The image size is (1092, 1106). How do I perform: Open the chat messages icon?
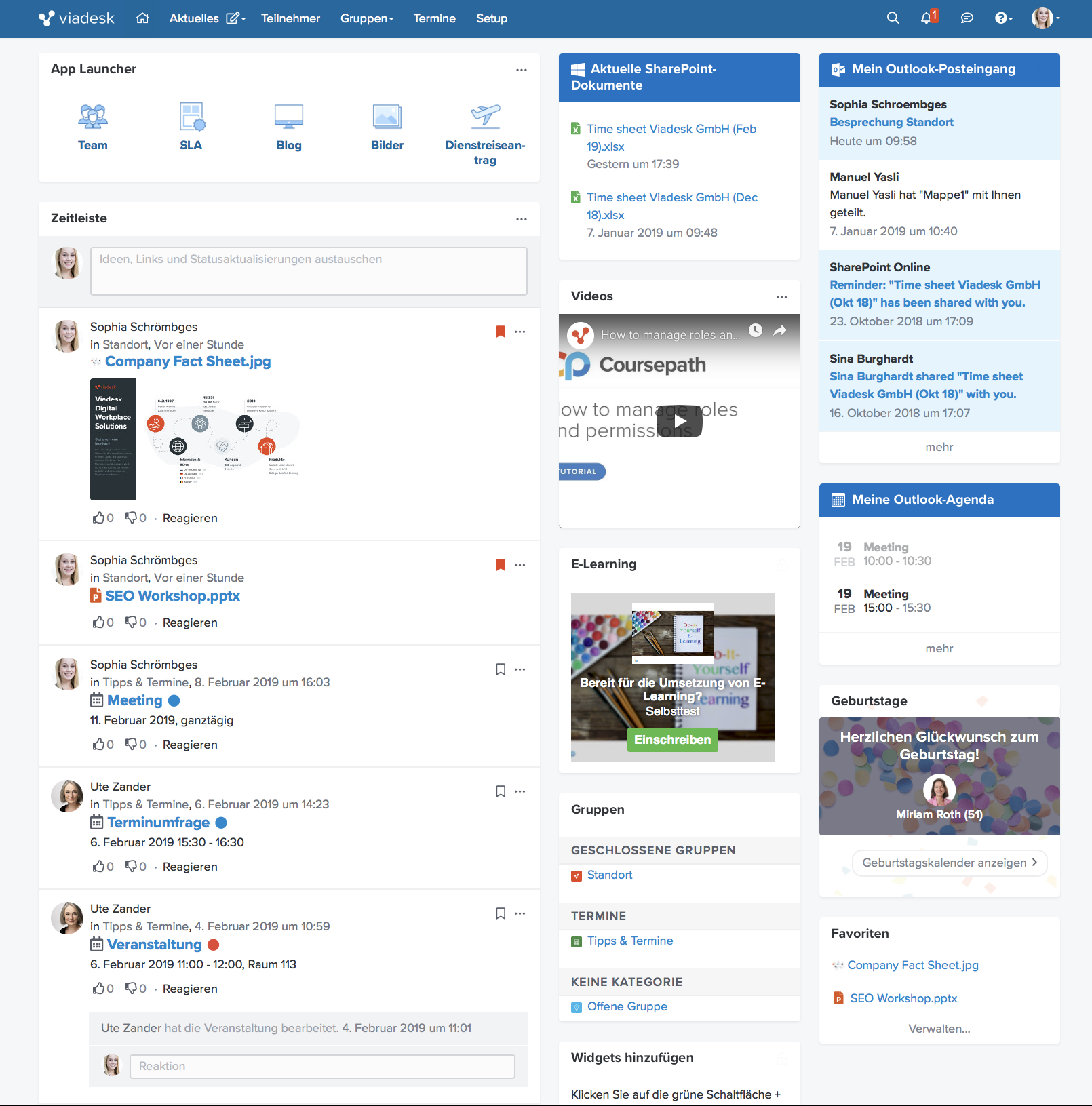(967, 18)
